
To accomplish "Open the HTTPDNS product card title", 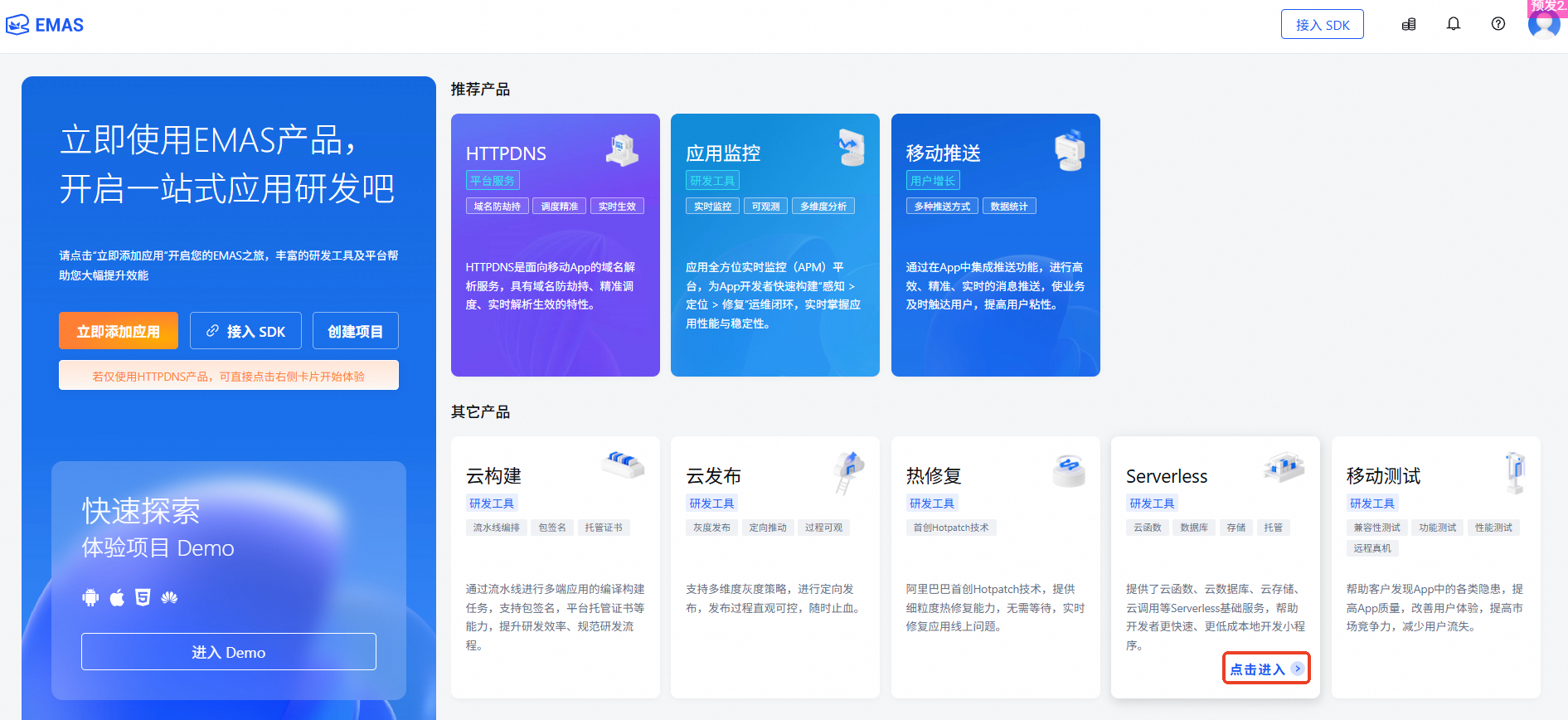I will tap(506, 153).
